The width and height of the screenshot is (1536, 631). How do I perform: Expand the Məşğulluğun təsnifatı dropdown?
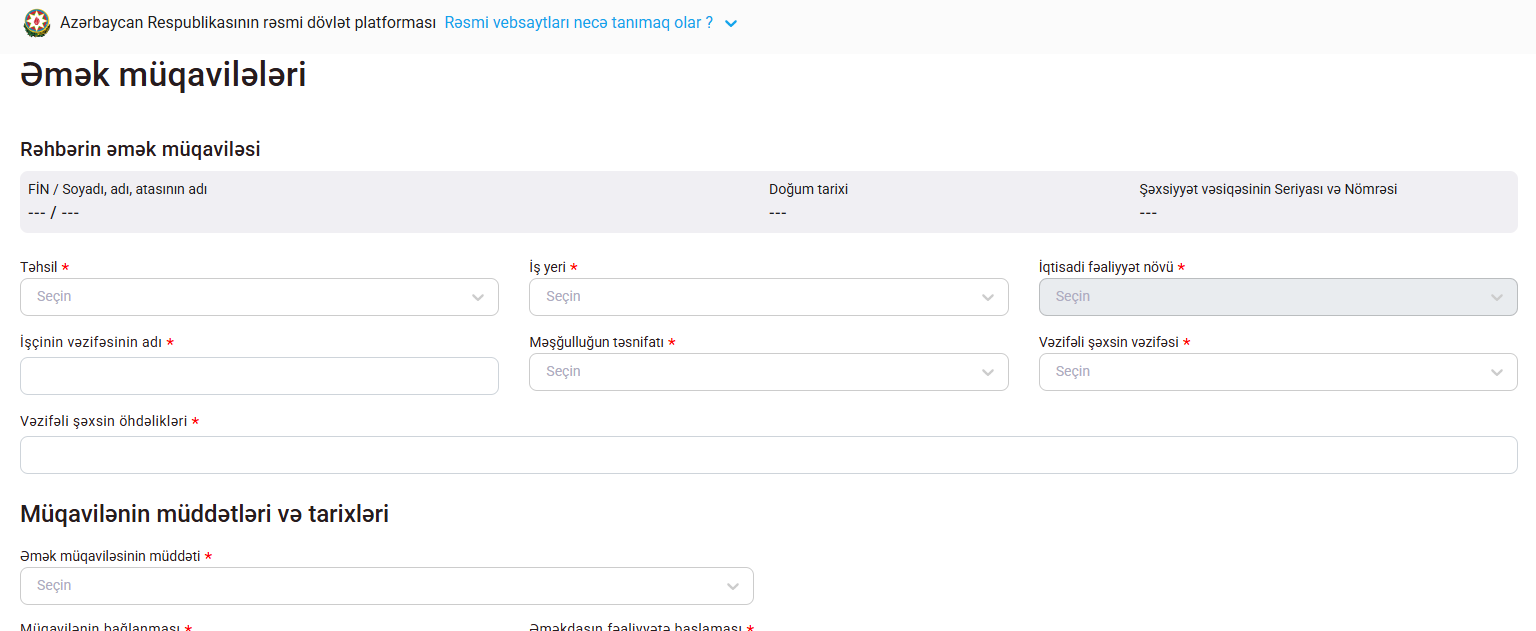pyautogui.click(x=767, y=372)
